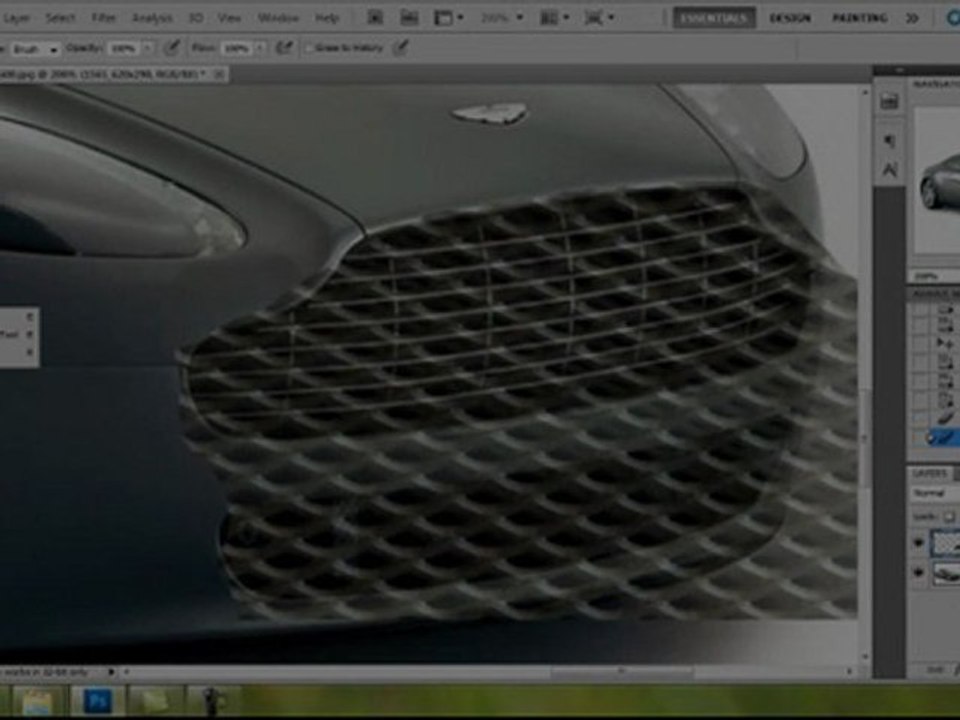This screenshot has height=720, width=960.
Task: Toggle tablet pressure for opacity icon
Action: (173, 47)
